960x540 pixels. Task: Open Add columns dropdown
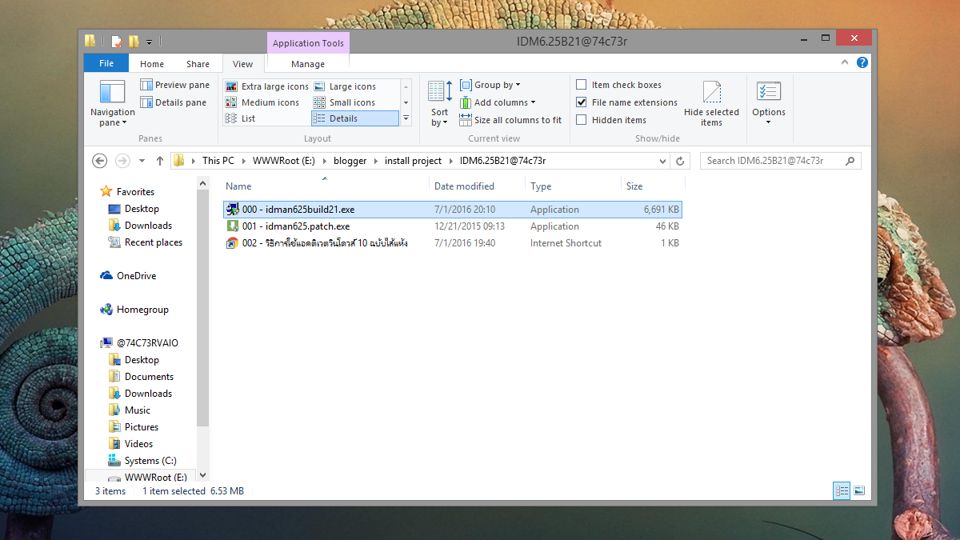[x=497, y=102]
